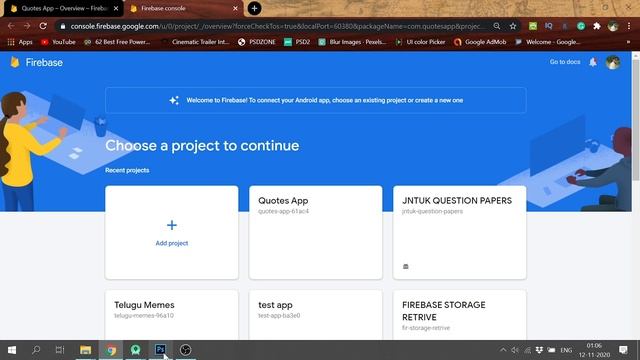Open the PSDZONE bookmark
Image resolution: width=640 pixels, height=360 pixels.
pos(257,42)
